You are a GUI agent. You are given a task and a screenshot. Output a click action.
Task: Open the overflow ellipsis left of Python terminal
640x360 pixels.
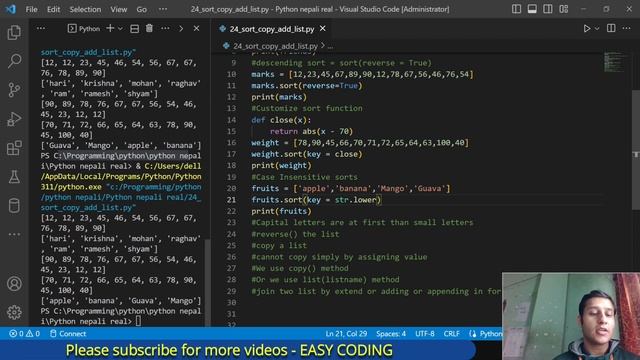click(x=41, y=29)
